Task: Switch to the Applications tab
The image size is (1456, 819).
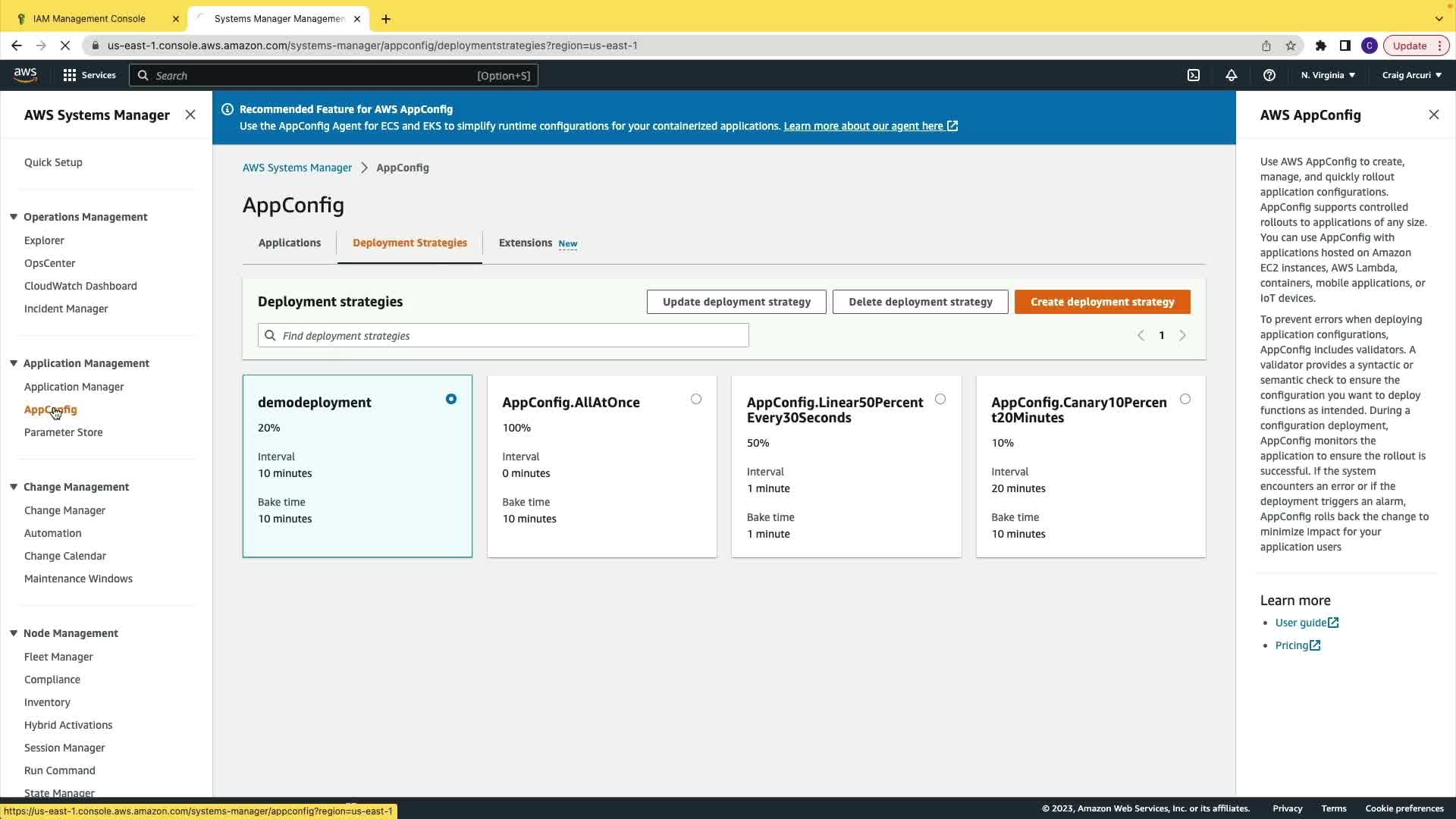Action: click(x=290, y=243)
